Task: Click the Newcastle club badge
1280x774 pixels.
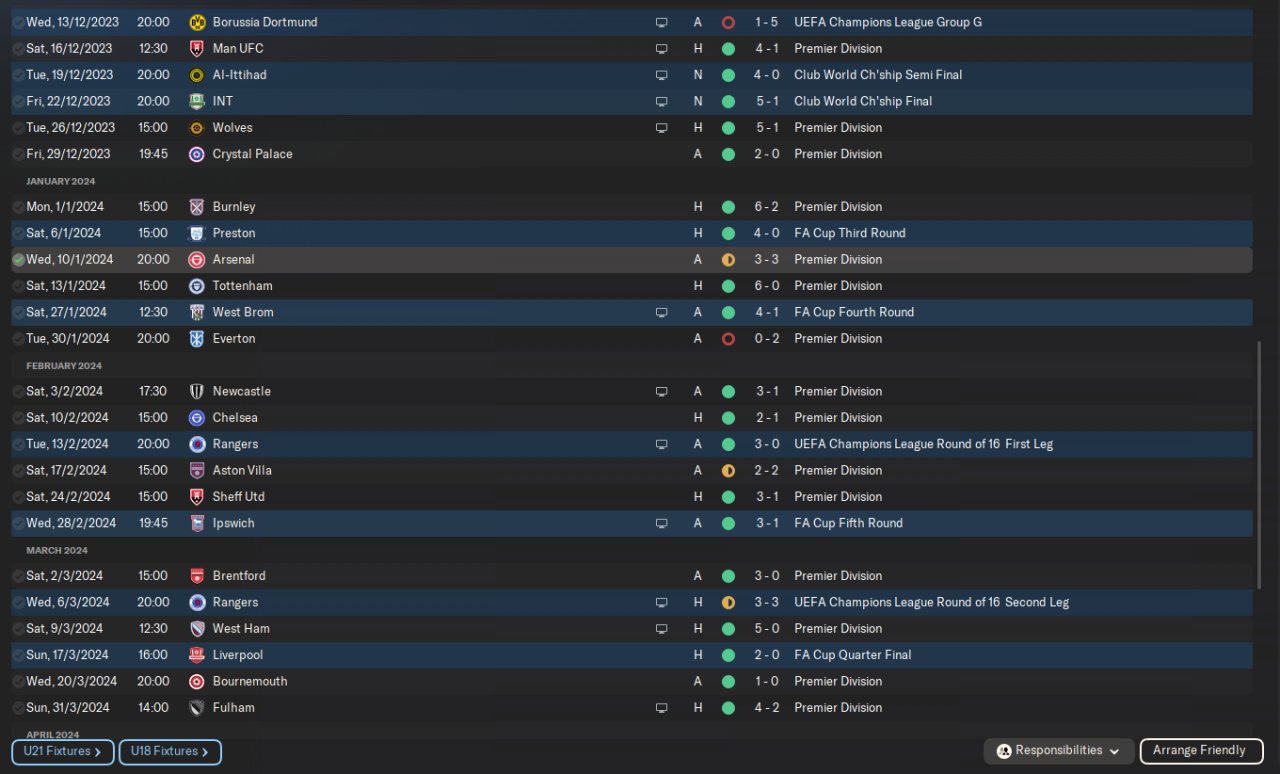Action: [197, 392]
